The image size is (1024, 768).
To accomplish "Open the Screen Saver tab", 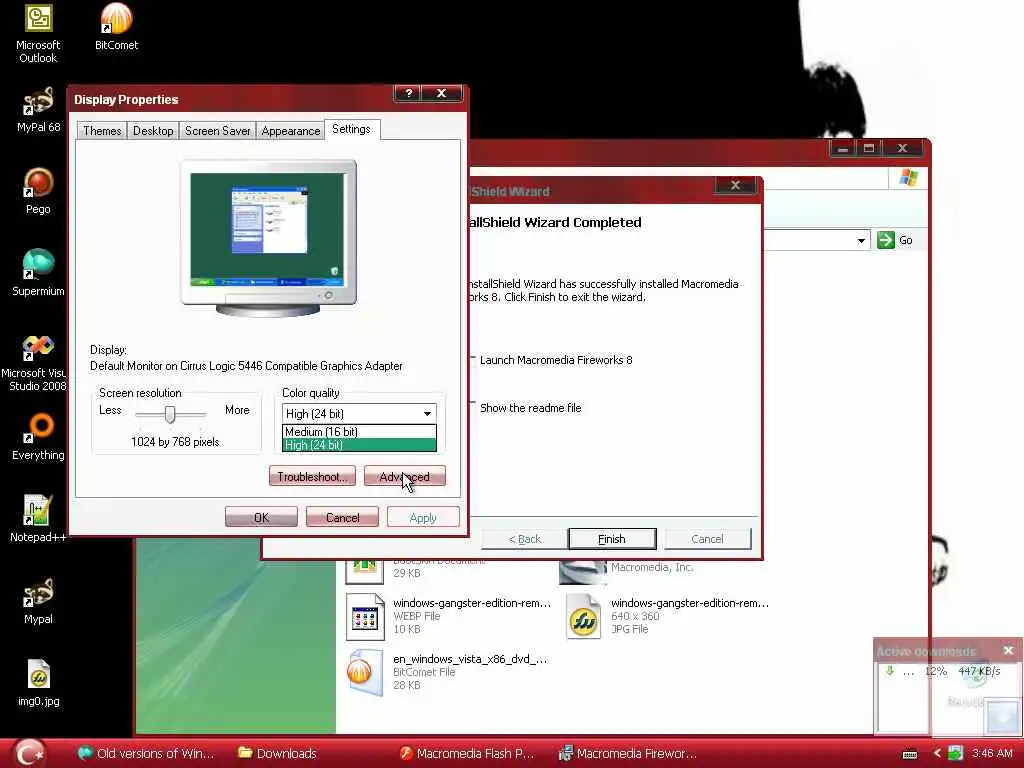I will click(x=217, y=131).
